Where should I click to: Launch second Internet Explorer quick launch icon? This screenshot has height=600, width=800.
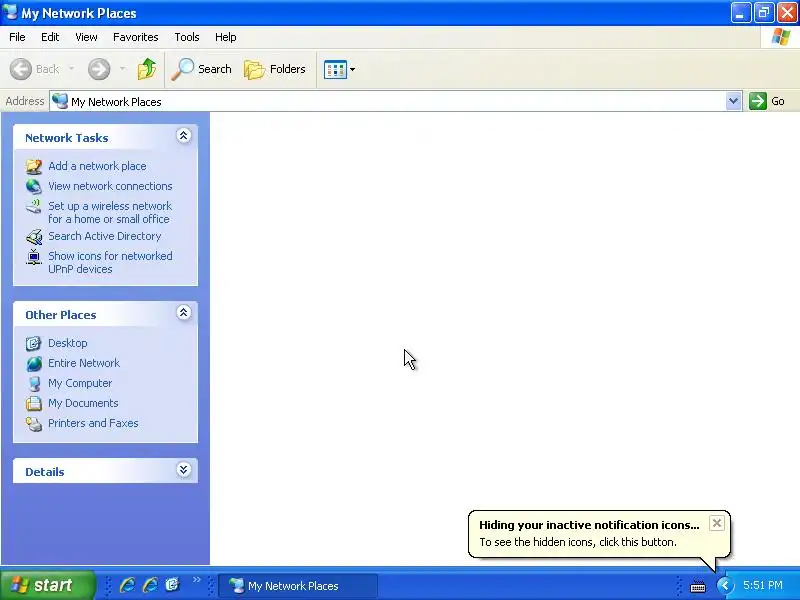(x=149, y=585)
